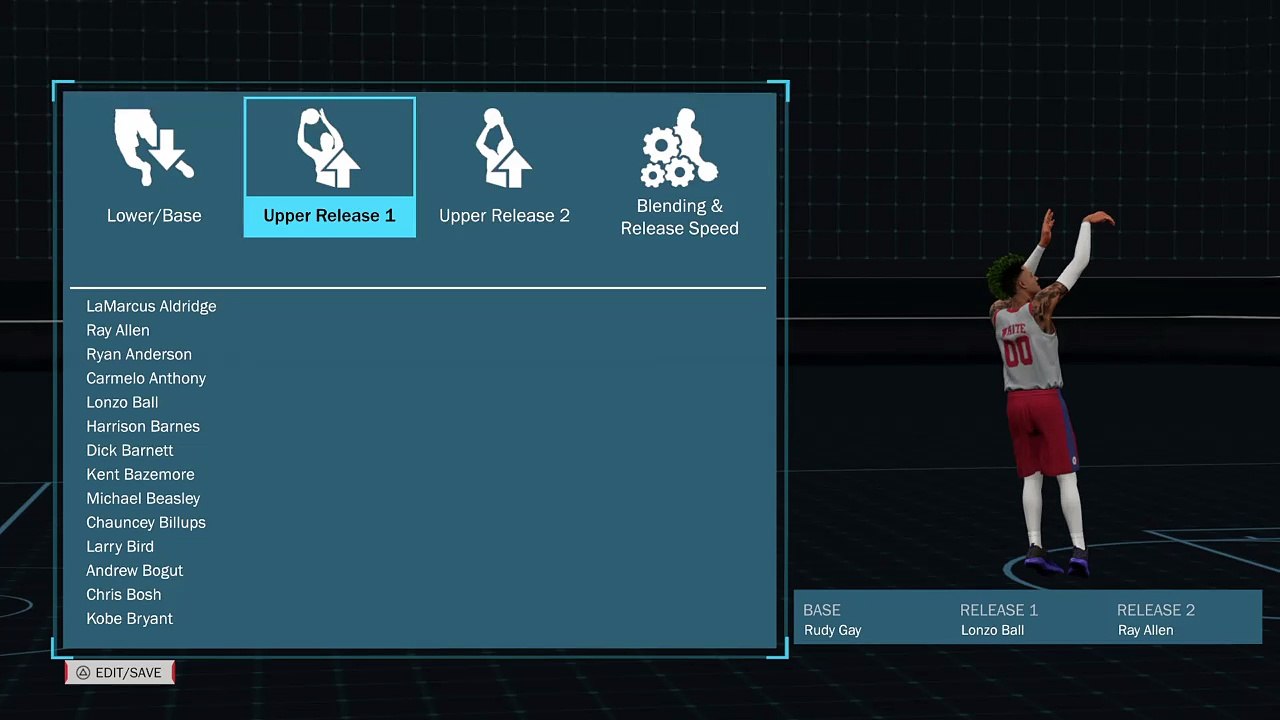
Task: Choose Carmelo Anthony from the list
Action: pos(146,379)
